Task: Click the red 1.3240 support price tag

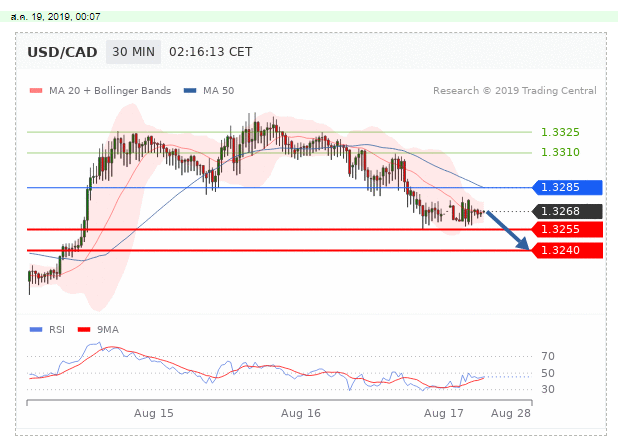Action: click(x=567, y=250)
